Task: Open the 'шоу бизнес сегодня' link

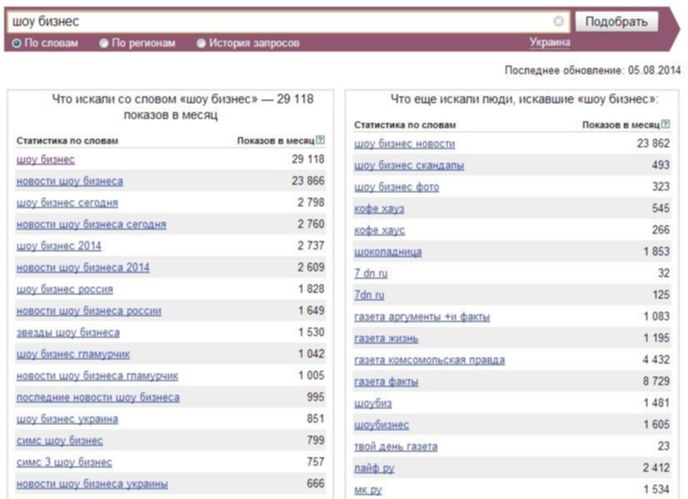Action: [x=67, y=203]
